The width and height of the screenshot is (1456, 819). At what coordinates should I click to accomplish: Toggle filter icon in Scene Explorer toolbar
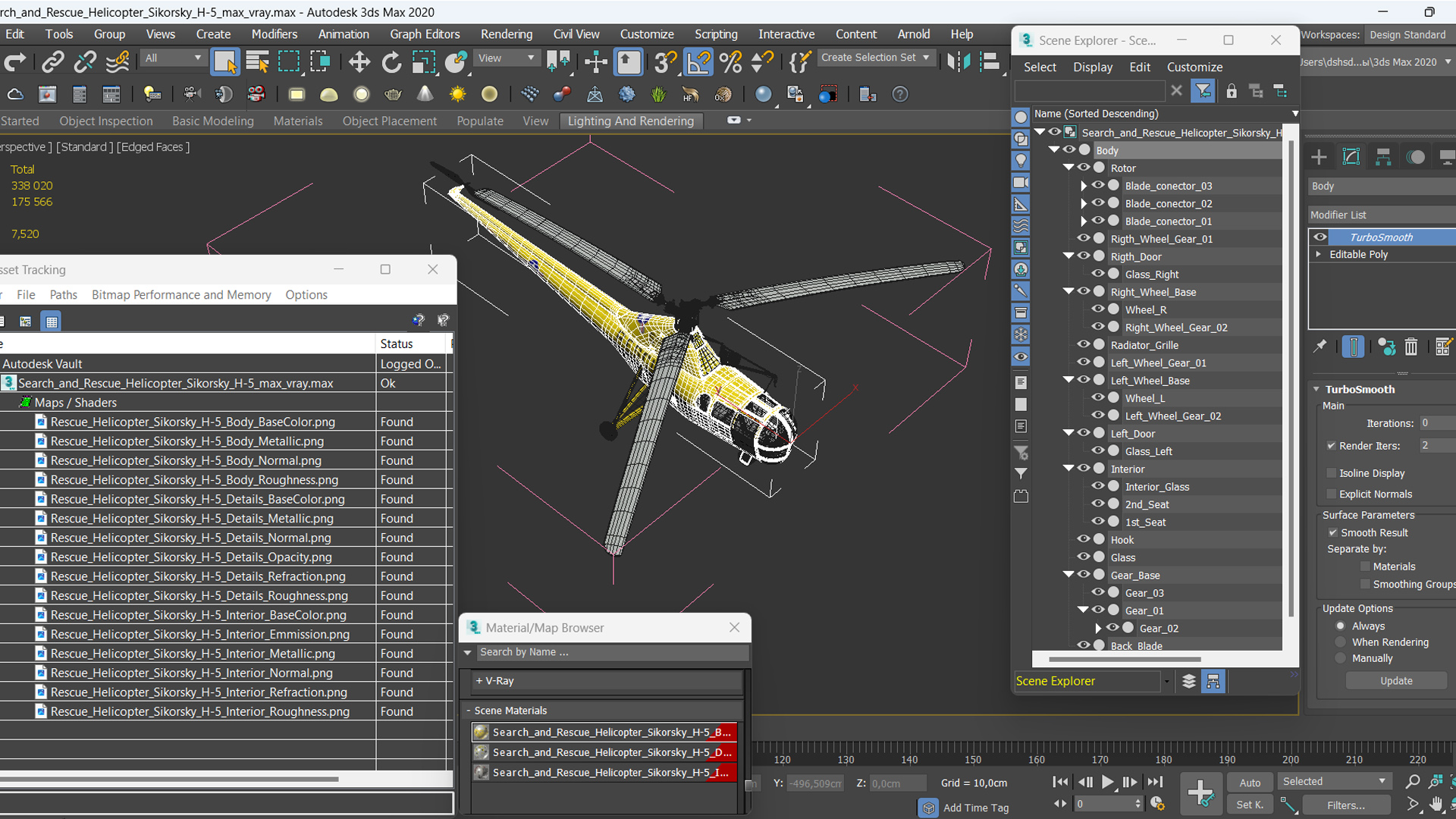point(1203,91)
